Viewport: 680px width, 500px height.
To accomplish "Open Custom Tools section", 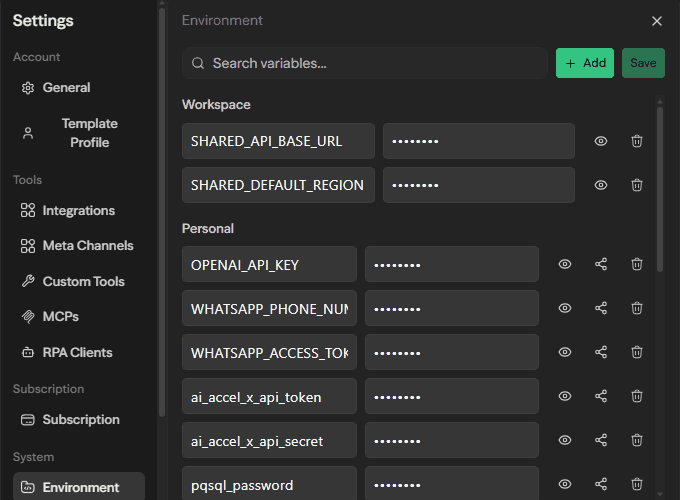I will coord(79,281).
